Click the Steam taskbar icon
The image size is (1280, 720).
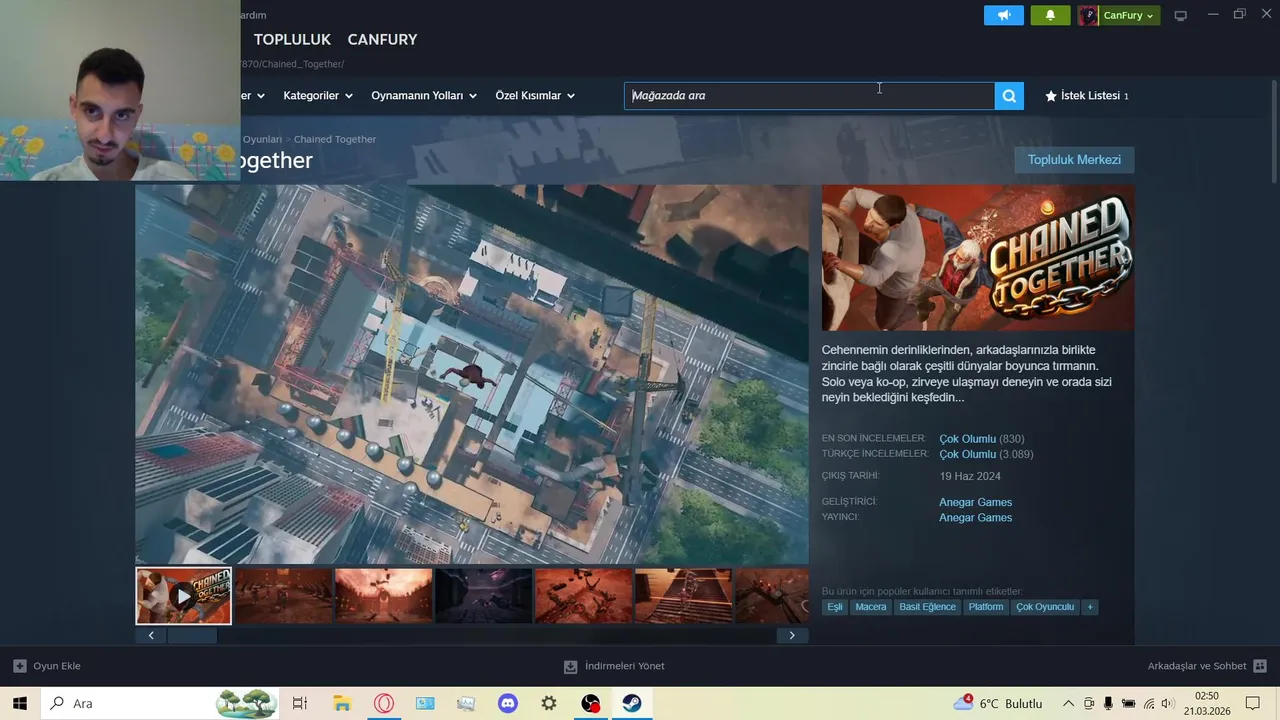click(x=632, y=703)
